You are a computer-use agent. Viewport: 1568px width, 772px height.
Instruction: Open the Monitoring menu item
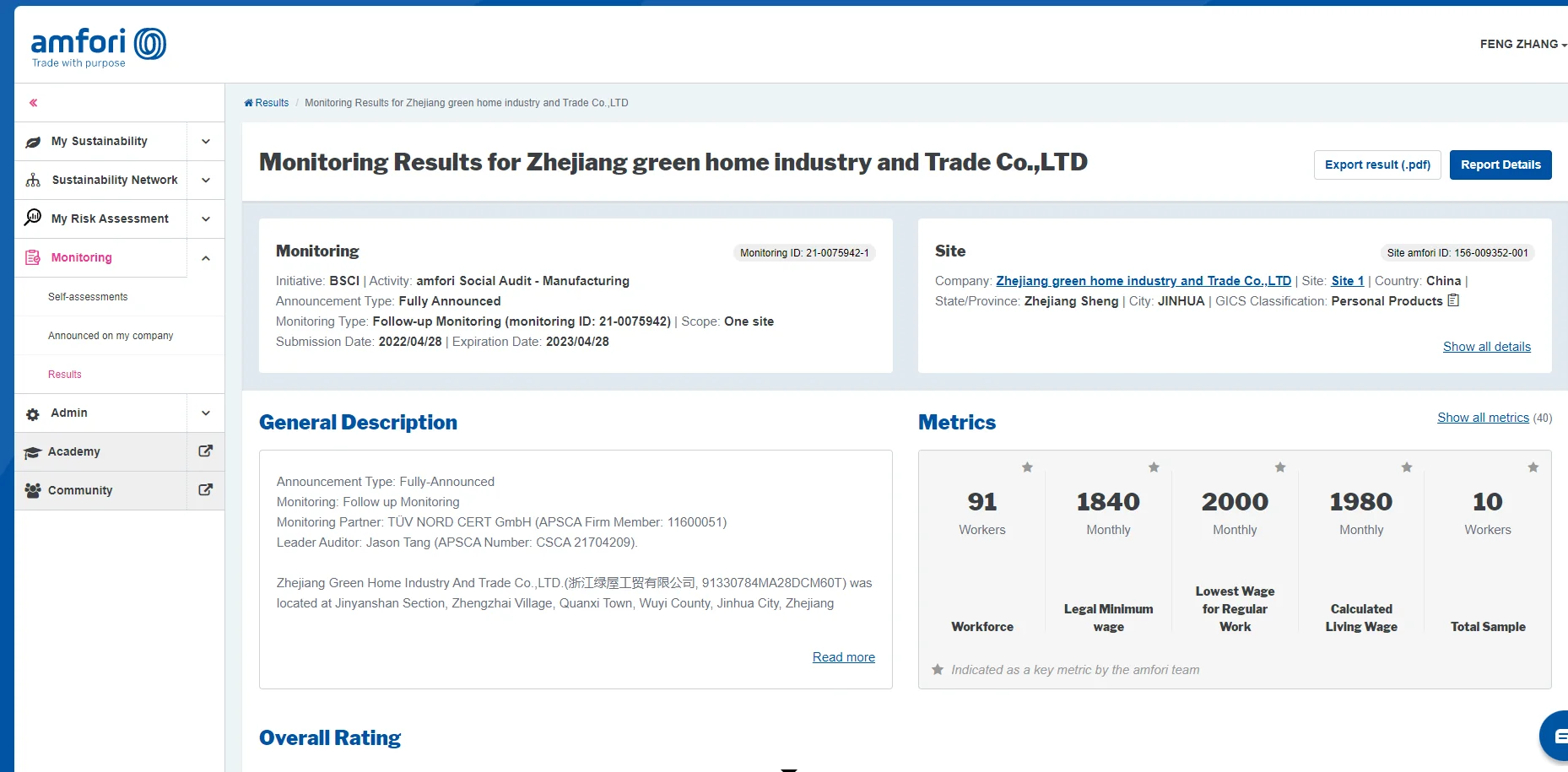click(x=100, y=258)
